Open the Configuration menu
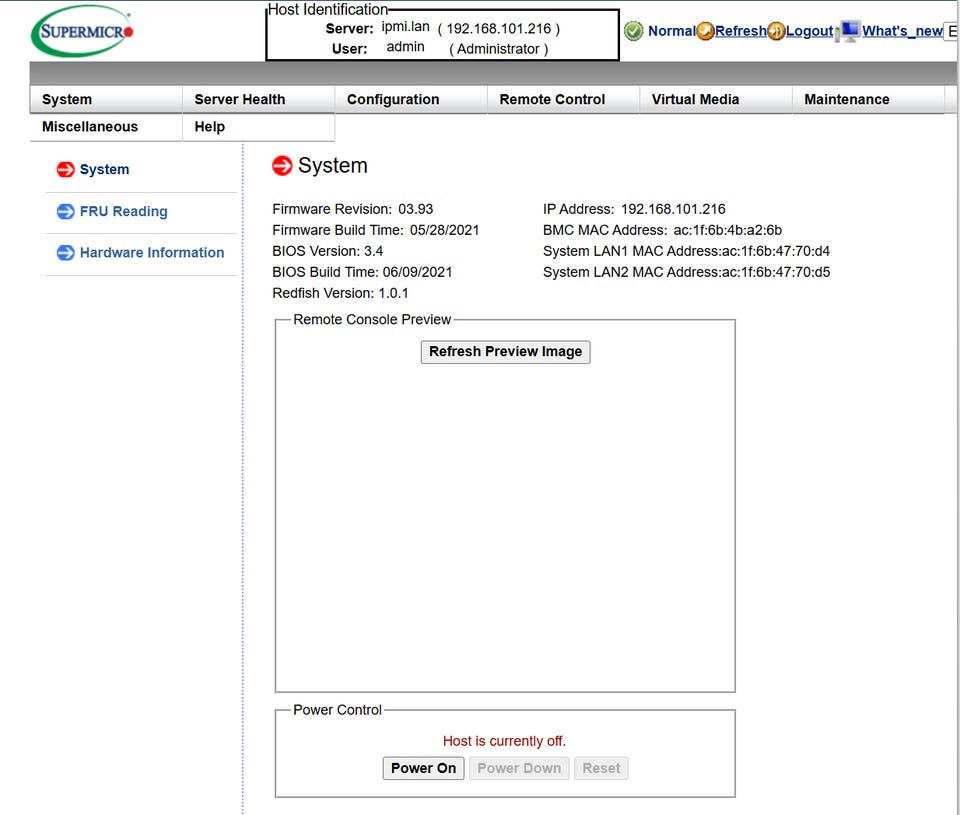The width and height of the screenshot is (960, 815). tap(411, 99)
